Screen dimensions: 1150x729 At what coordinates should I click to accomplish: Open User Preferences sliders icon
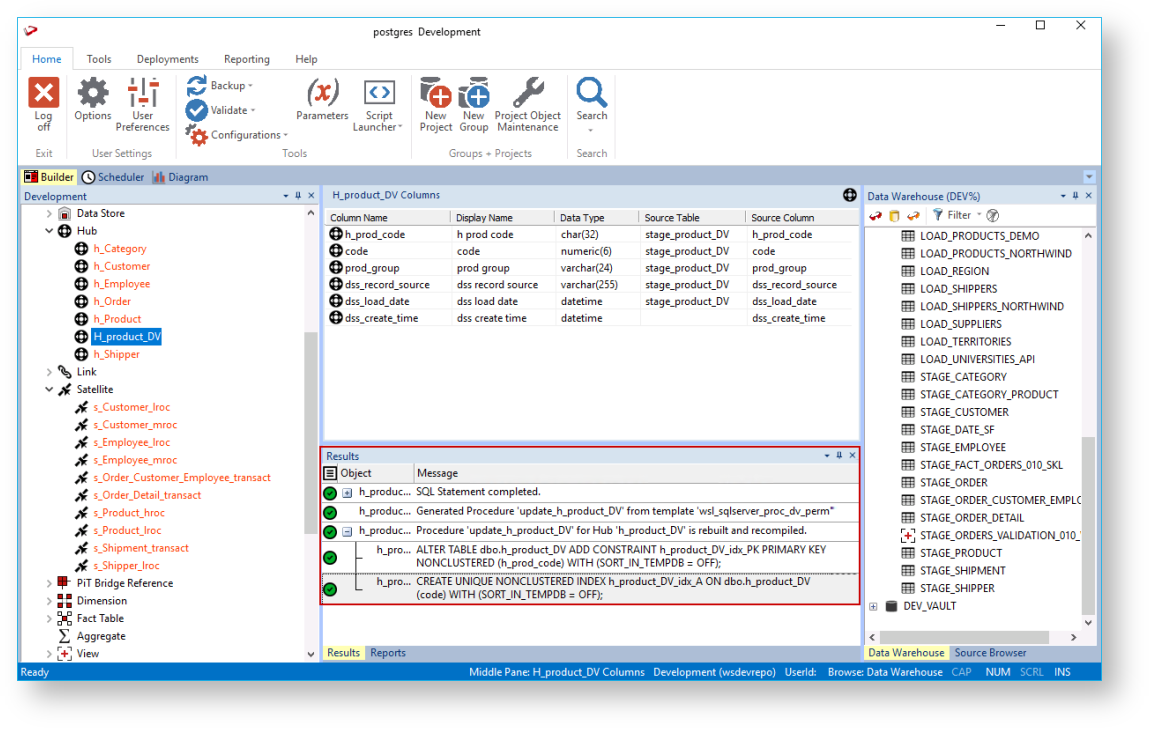click(x=143, y=94)
